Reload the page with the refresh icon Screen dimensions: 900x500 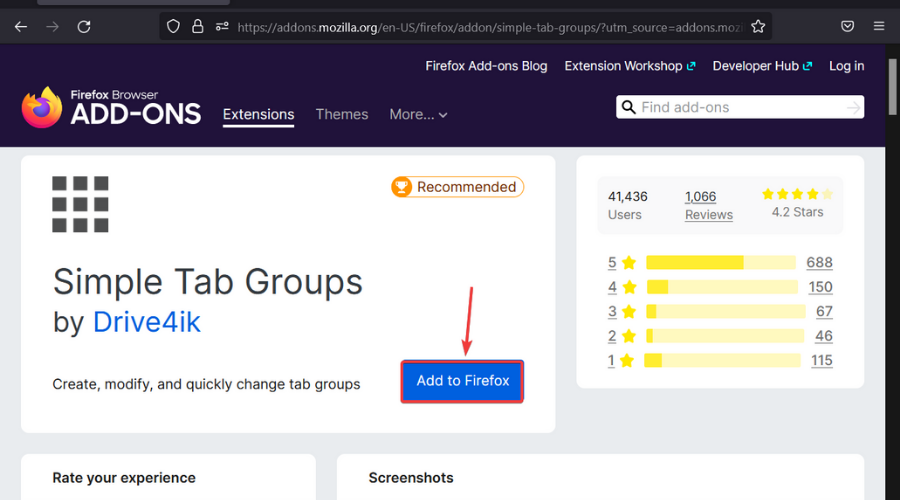(84, 26)
